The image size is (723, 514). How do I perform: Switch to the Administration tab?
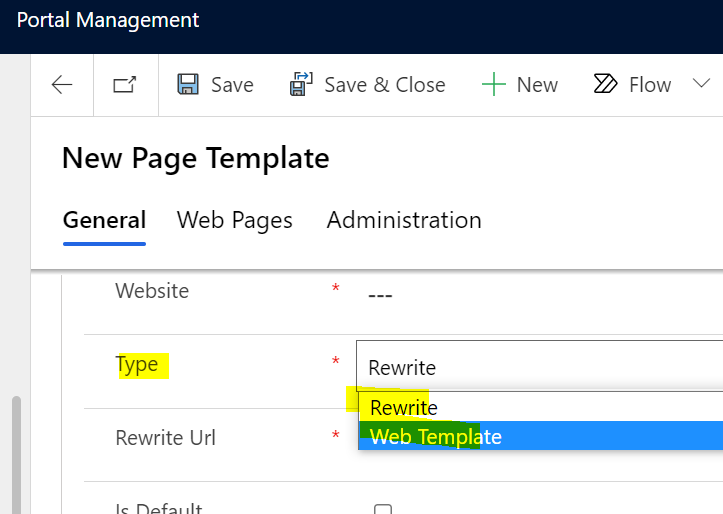pos(404,220)
